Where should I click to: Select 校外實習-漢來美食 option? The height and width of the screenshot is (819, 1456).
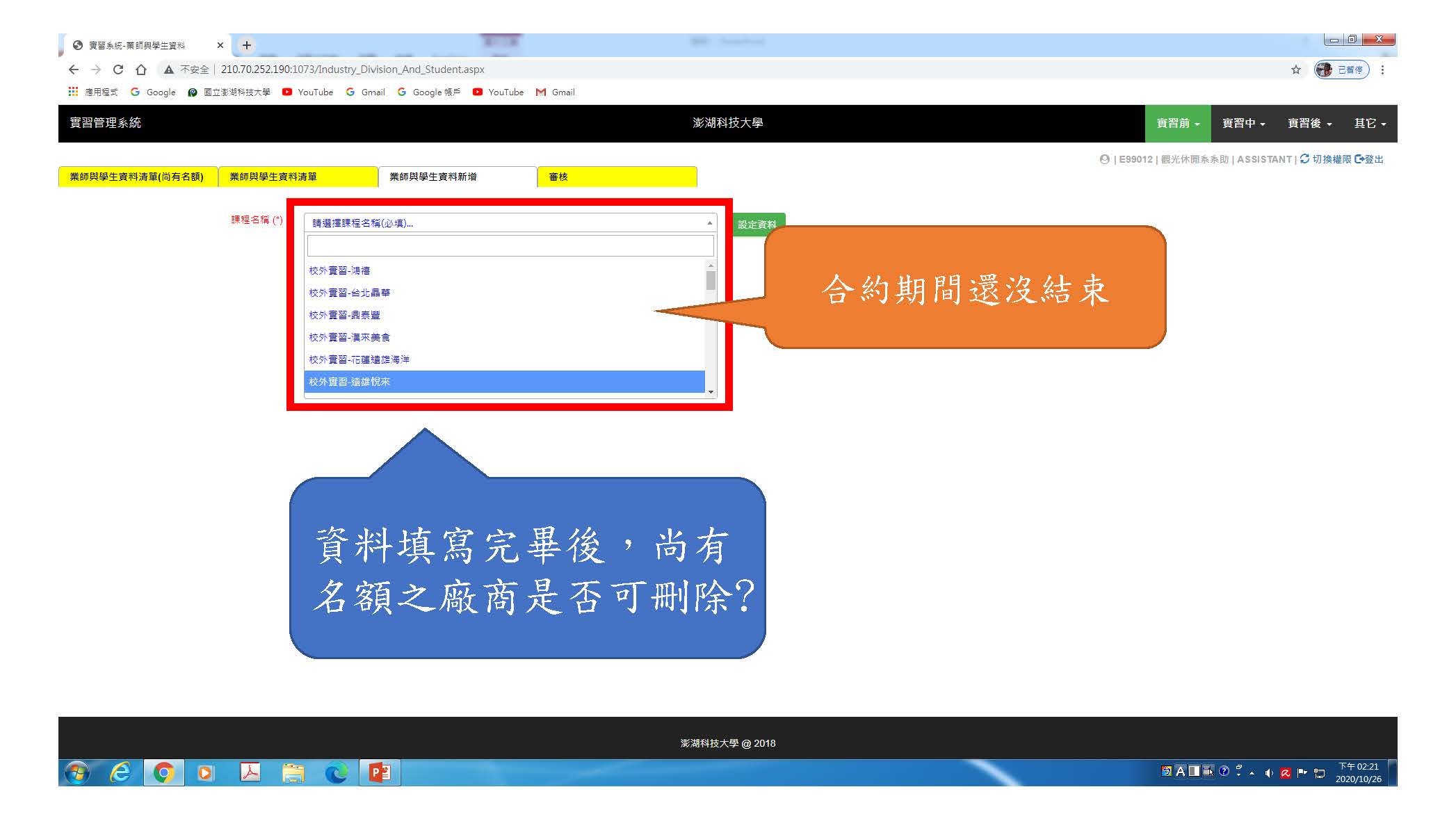tap(505, 337)
